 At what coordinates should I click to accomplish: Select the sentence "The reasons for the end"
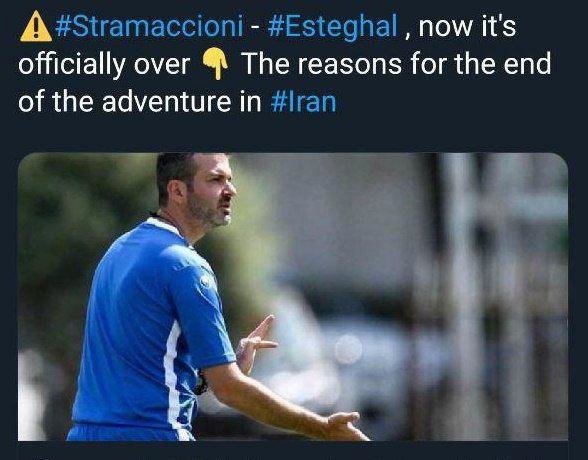[396, 64]
